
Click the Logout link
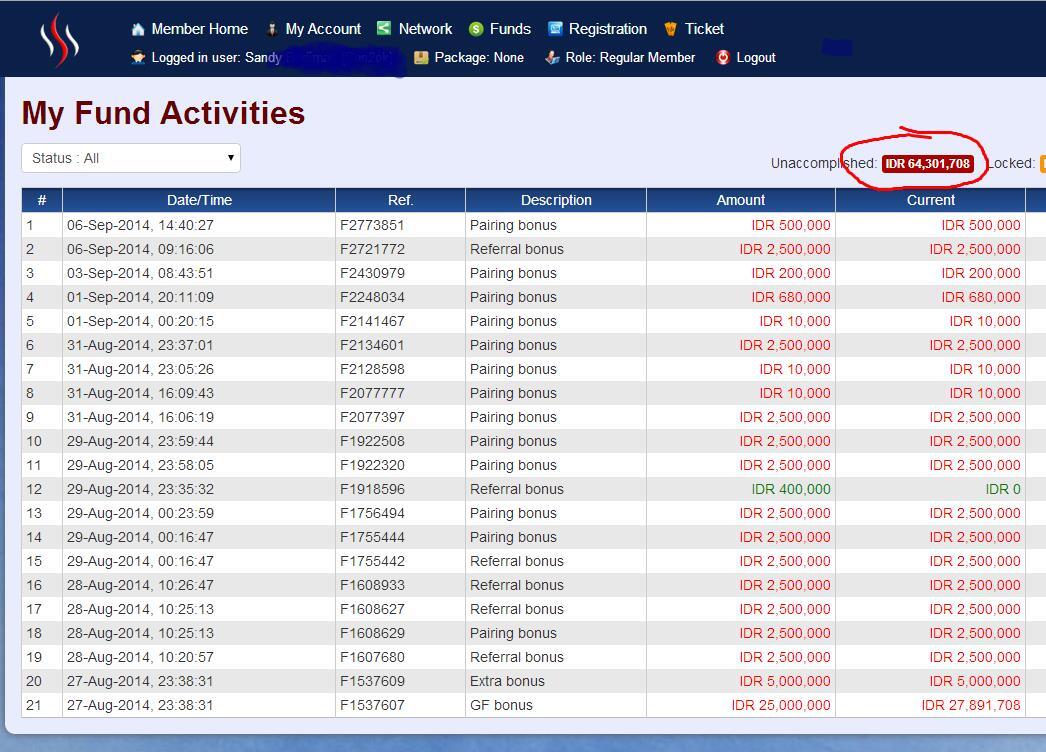click(756, 57)
